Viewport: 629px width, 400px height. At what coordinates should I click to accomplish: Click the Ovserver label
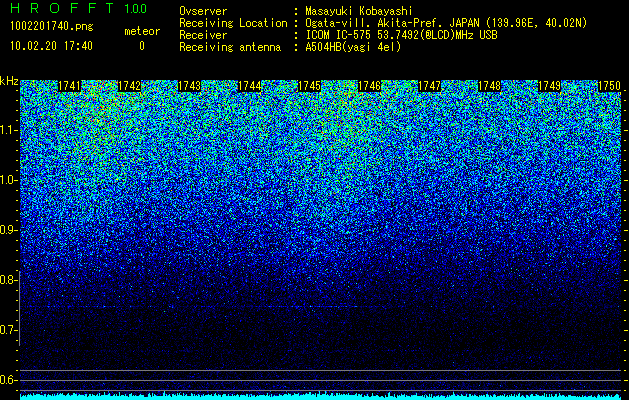pos(203,11)
